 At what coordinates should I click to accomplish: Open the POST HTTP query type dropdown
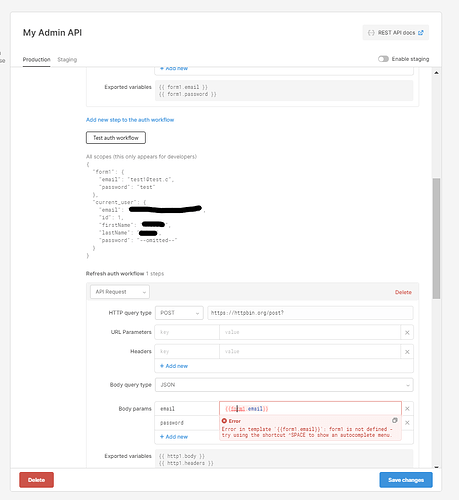tap(179, 313)
